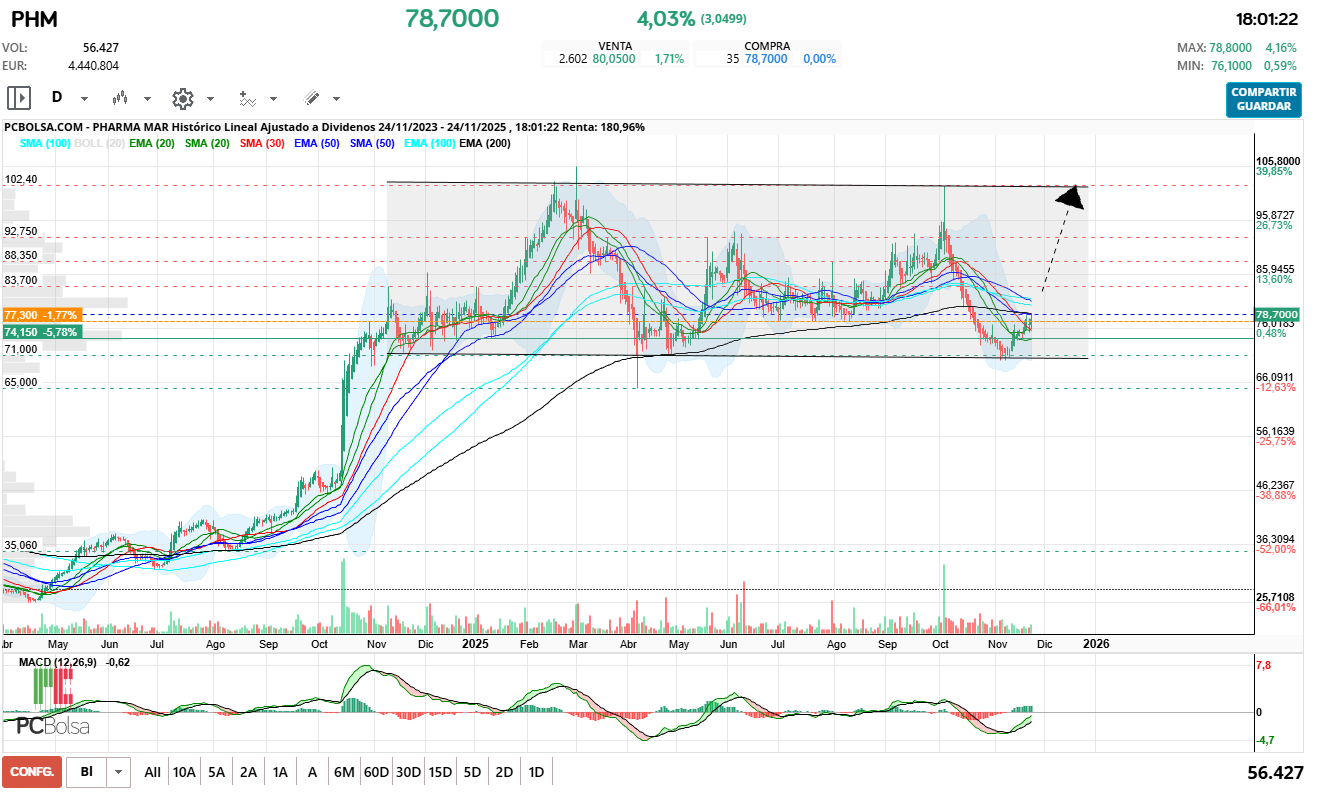Select the 1D time range
The width and height of the screenshot is (1317, 793).
pyautogui.click(x=536, y=772)
